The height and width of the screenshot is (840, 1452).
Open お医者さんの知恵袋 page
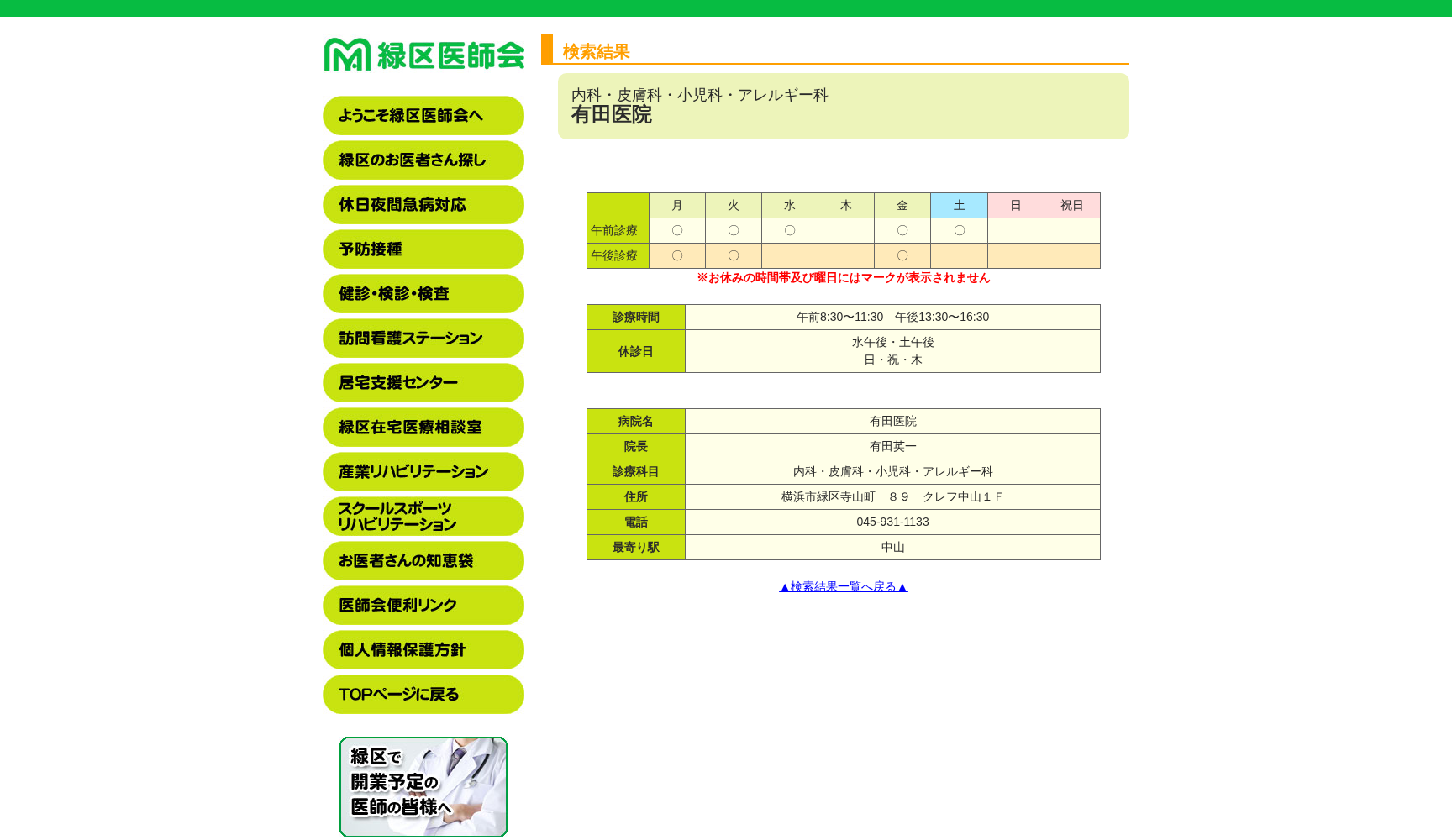pos(423,561)
